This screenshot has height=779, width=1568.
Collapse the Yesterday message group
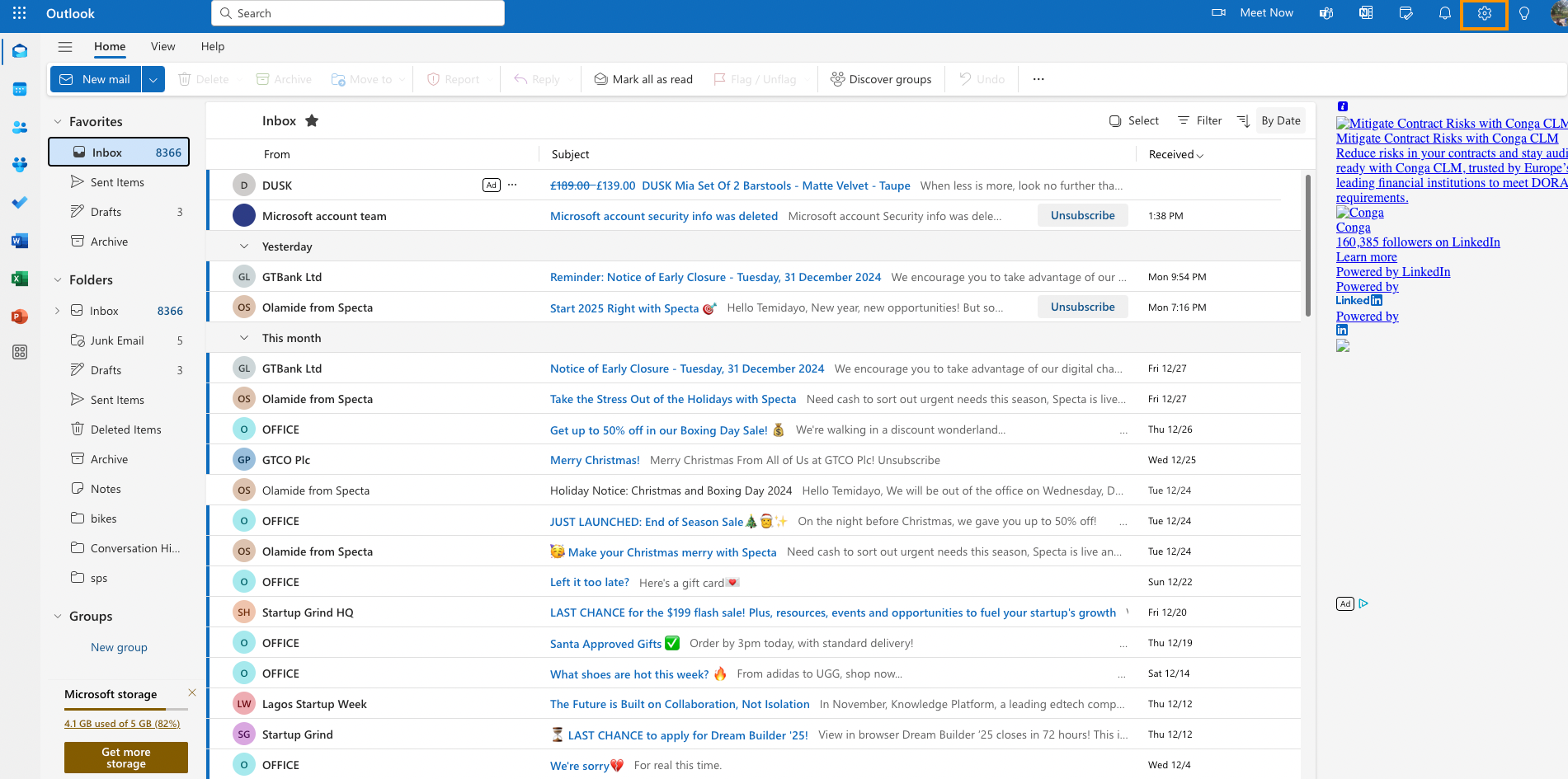coord(244,246)
